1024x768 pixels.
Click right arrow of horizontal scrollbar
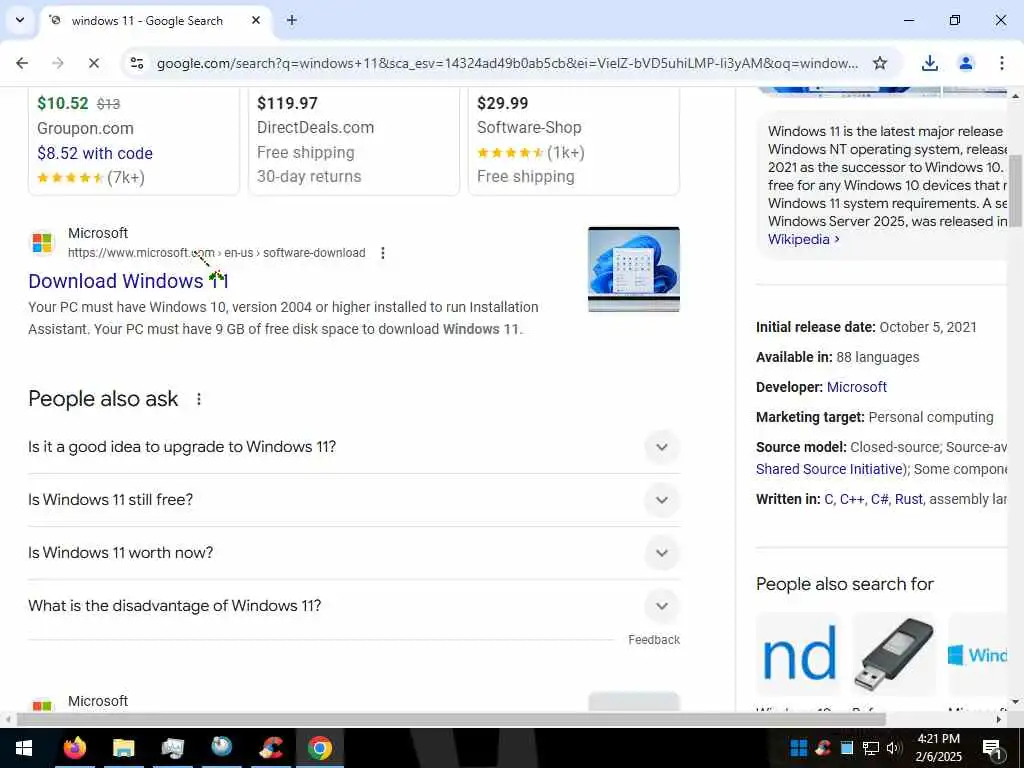pos(999,719)
